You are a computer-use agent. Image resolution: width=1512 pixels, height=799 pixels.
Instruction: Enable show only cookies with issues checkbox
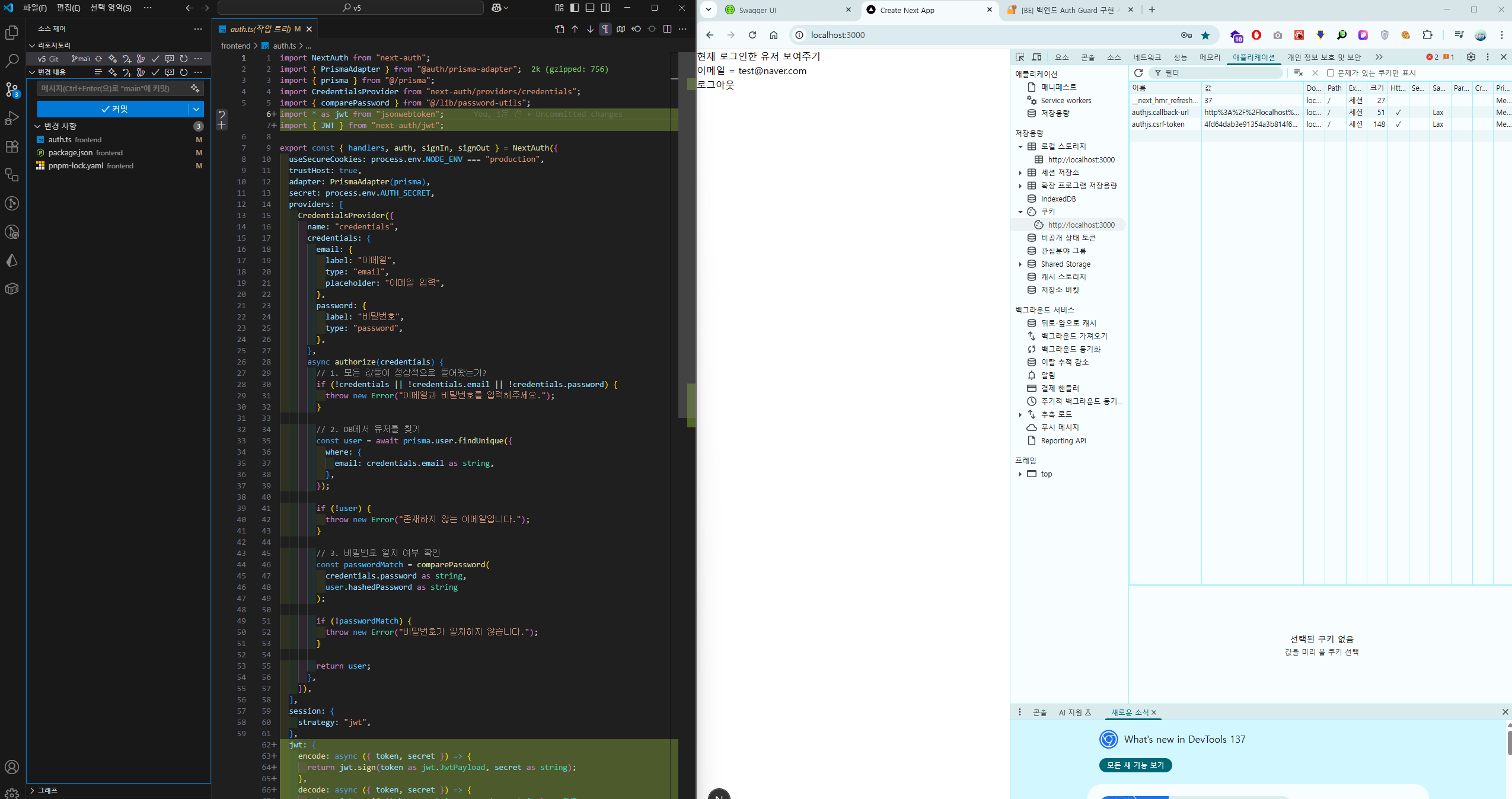(1331, 73)
